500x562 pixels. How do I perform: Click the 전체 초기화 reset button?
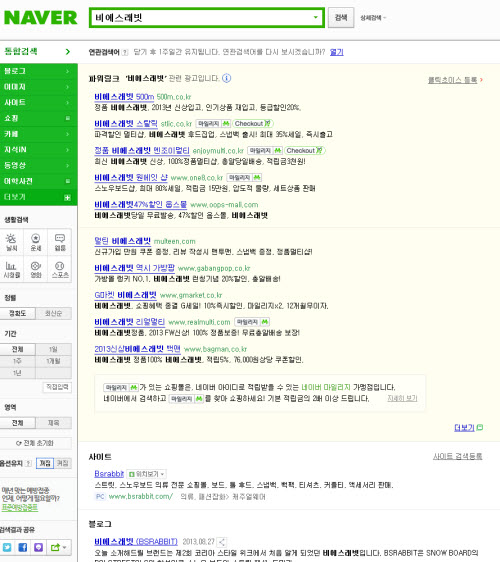(x=35, y=443)
